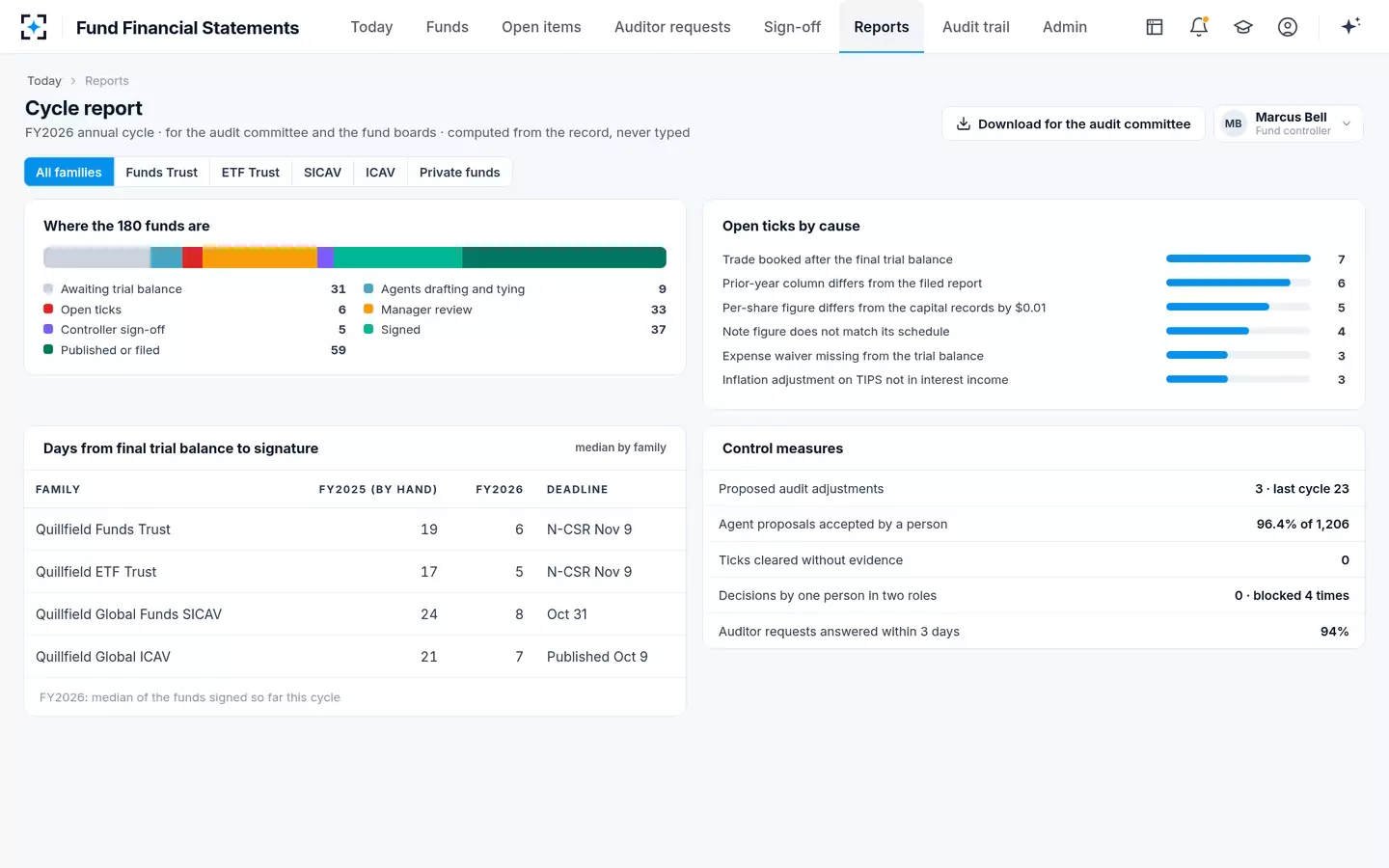Click the light green Signed bar segment
This screenshot has width=1389, height=868.
point(397,258)
